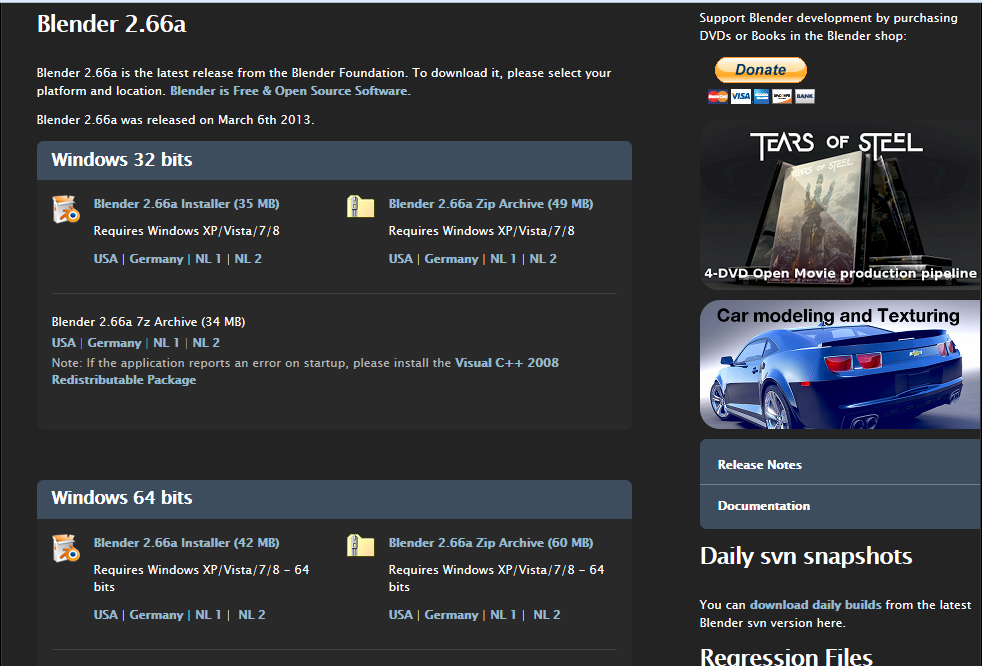Choose USA mirror for 64-bit zip archive
The image size is (982, 666).
(401, 615)
